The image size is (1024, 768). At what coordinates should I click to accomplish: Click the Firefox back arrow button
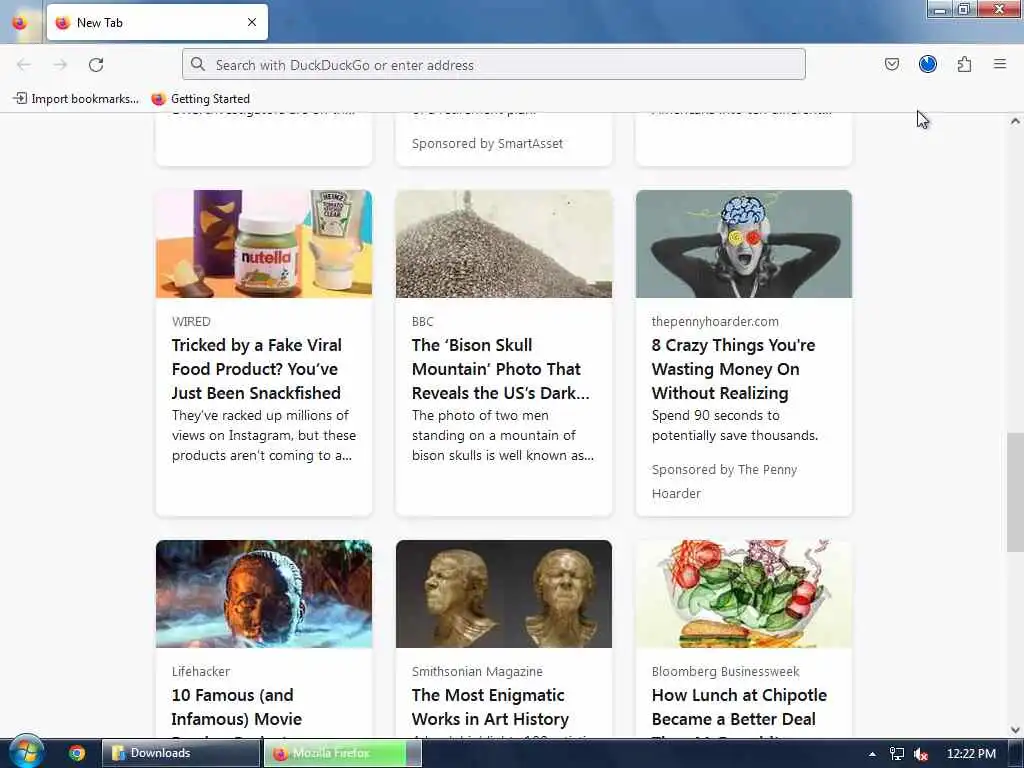(x=24, y=64)
